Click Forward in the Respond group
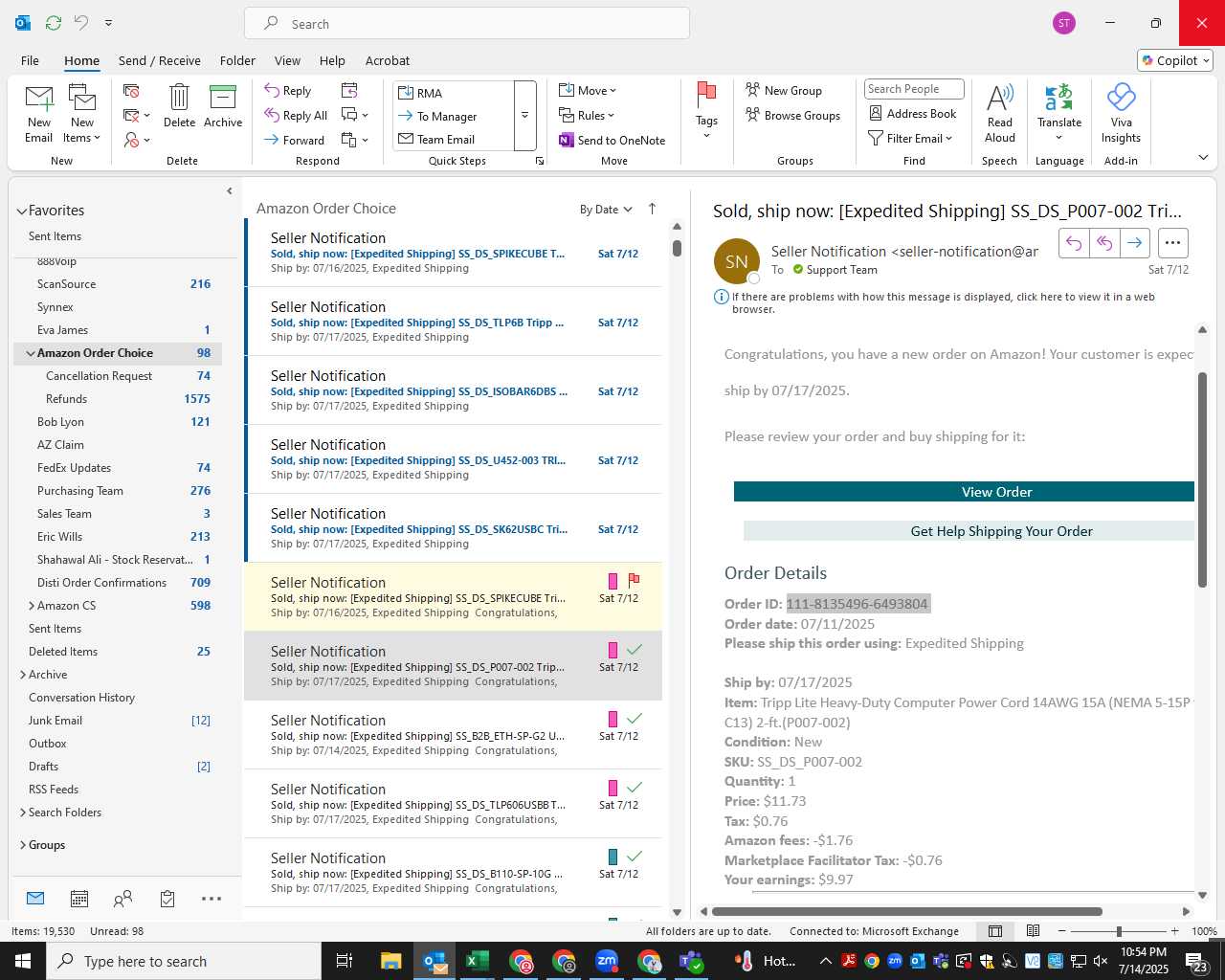 (x=295, y=140)
